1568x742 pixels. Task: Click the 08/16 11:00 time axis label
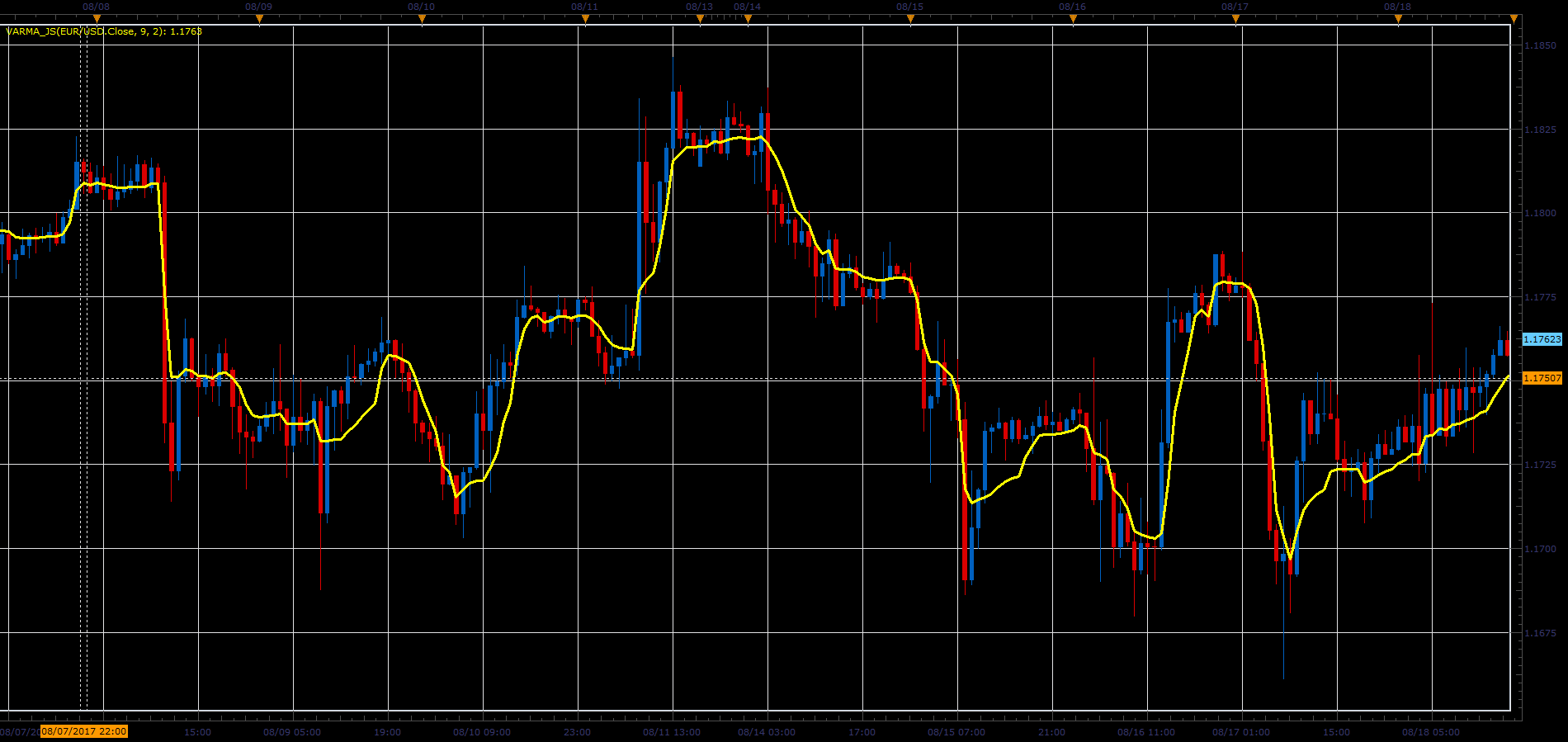coord(1146,732)
